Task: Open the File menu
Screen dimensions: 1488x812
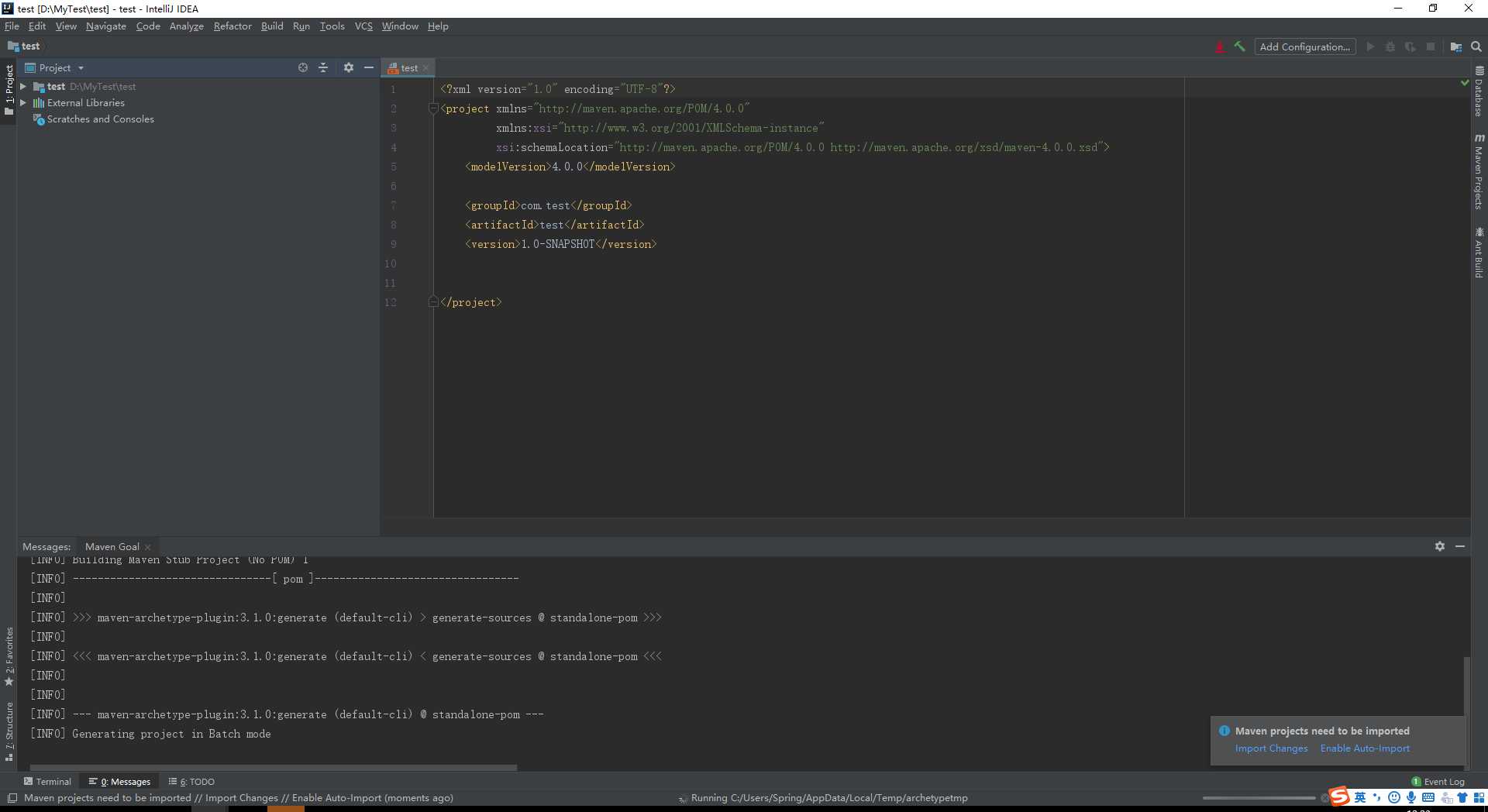Action: (x=12, y=26)
